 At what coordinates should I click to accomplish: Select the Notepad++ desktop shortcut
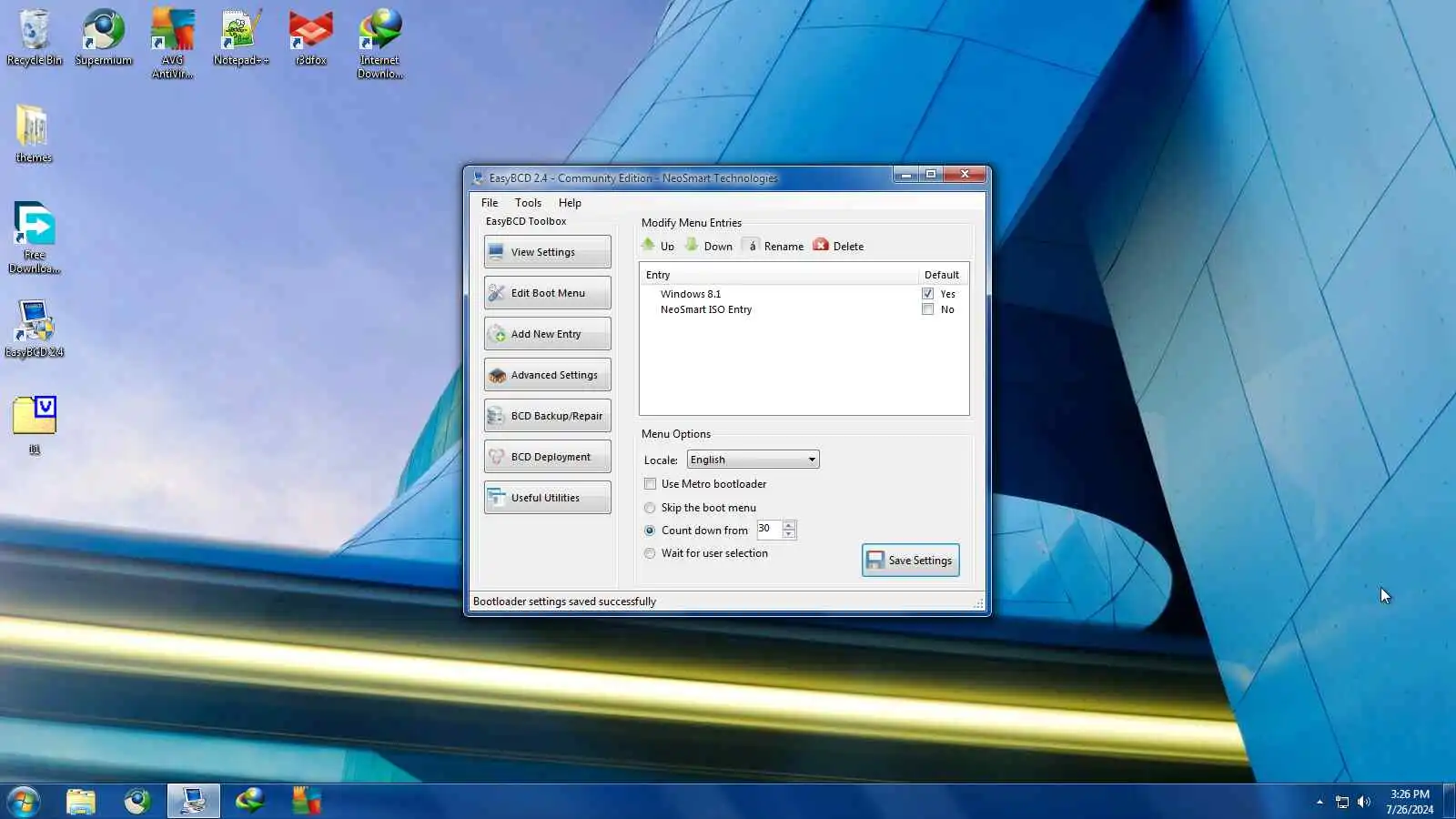pyautogui.click(x=241, y=37)
